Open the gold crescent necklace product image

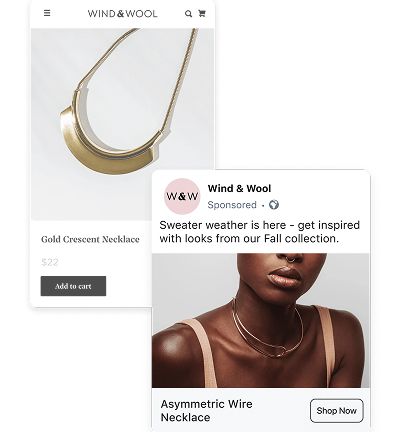[122, 124]
